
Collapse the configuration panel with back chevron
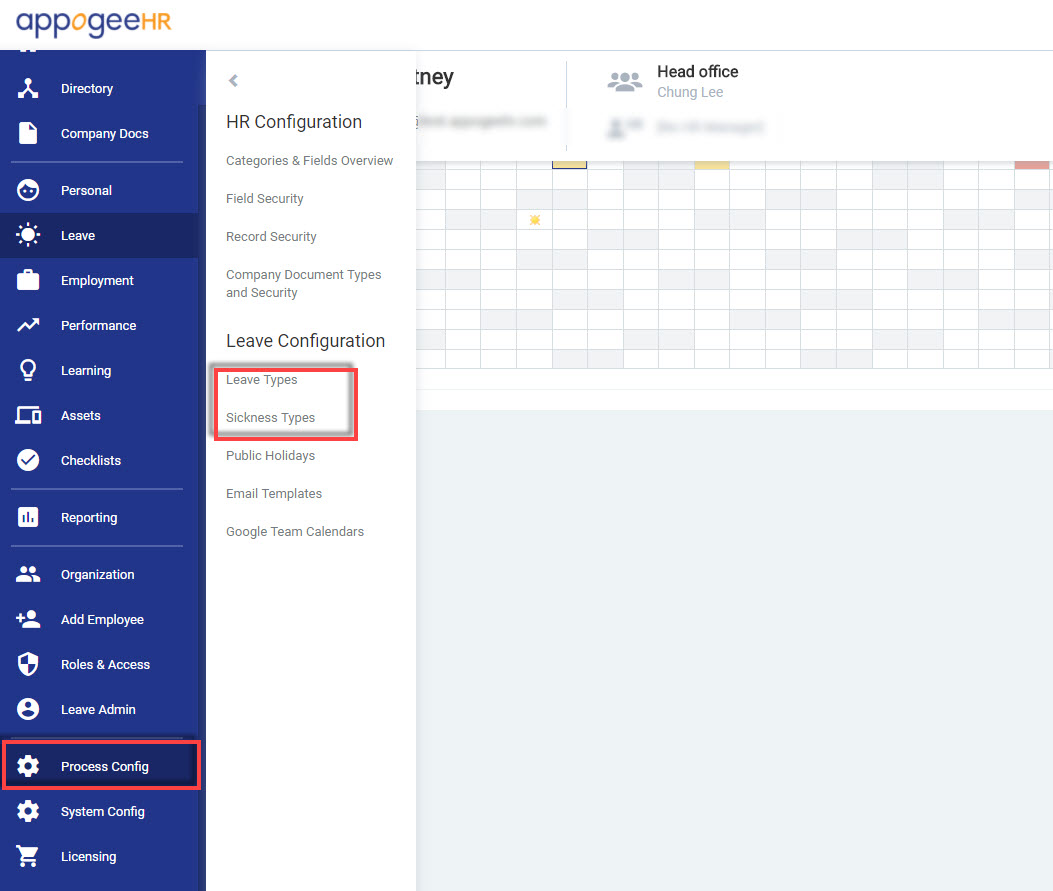[x=233, y=81]
